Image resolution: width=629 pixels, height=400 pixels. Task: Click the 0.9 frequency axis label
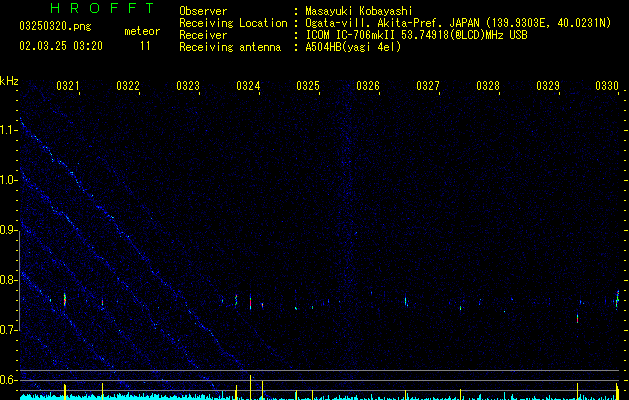coord(9,230)
